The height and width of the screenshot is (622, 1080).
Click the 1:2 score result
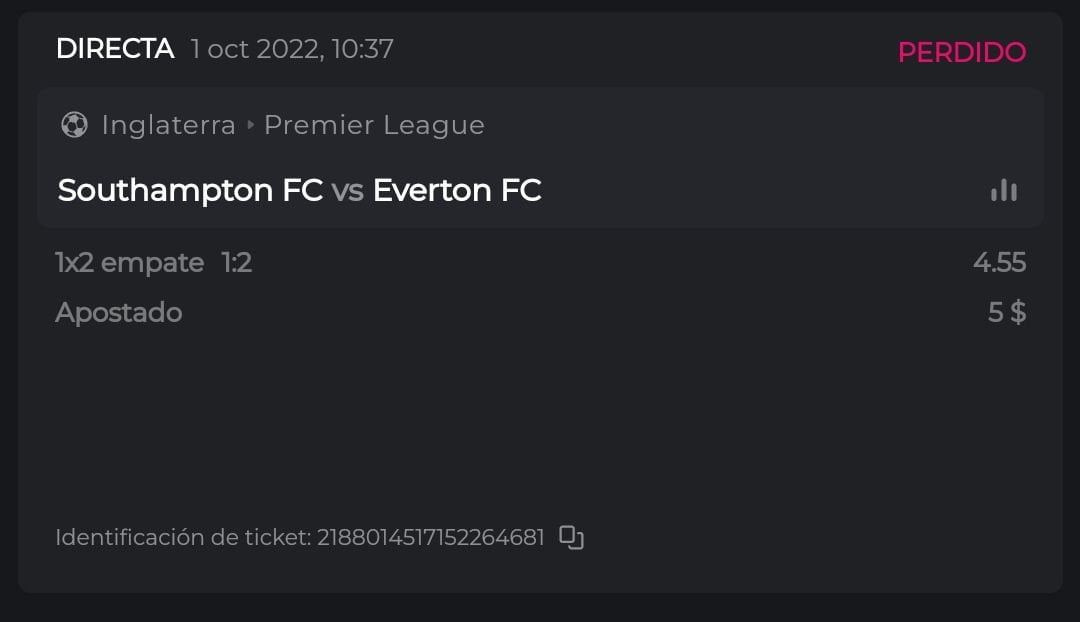[237, 262]
